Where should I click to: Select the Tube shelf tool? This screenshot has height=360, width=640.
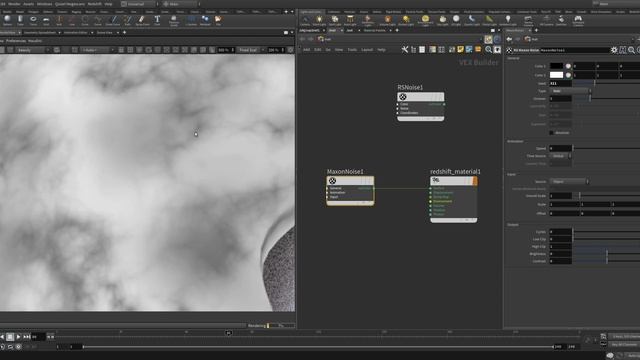[20, 20]
